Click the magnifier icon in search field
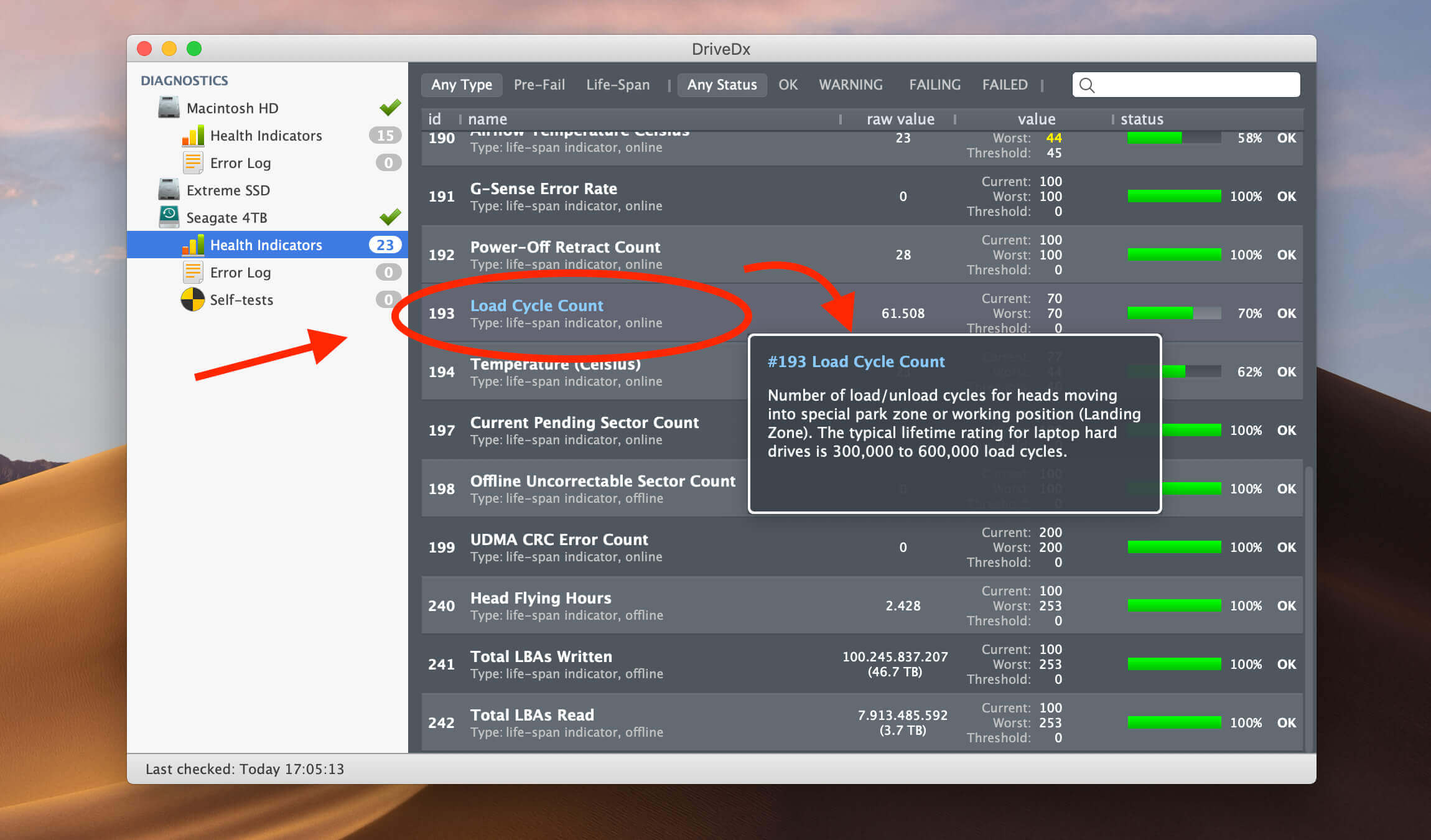This screenshot has height=840, width=1431. coord(1087,85)
